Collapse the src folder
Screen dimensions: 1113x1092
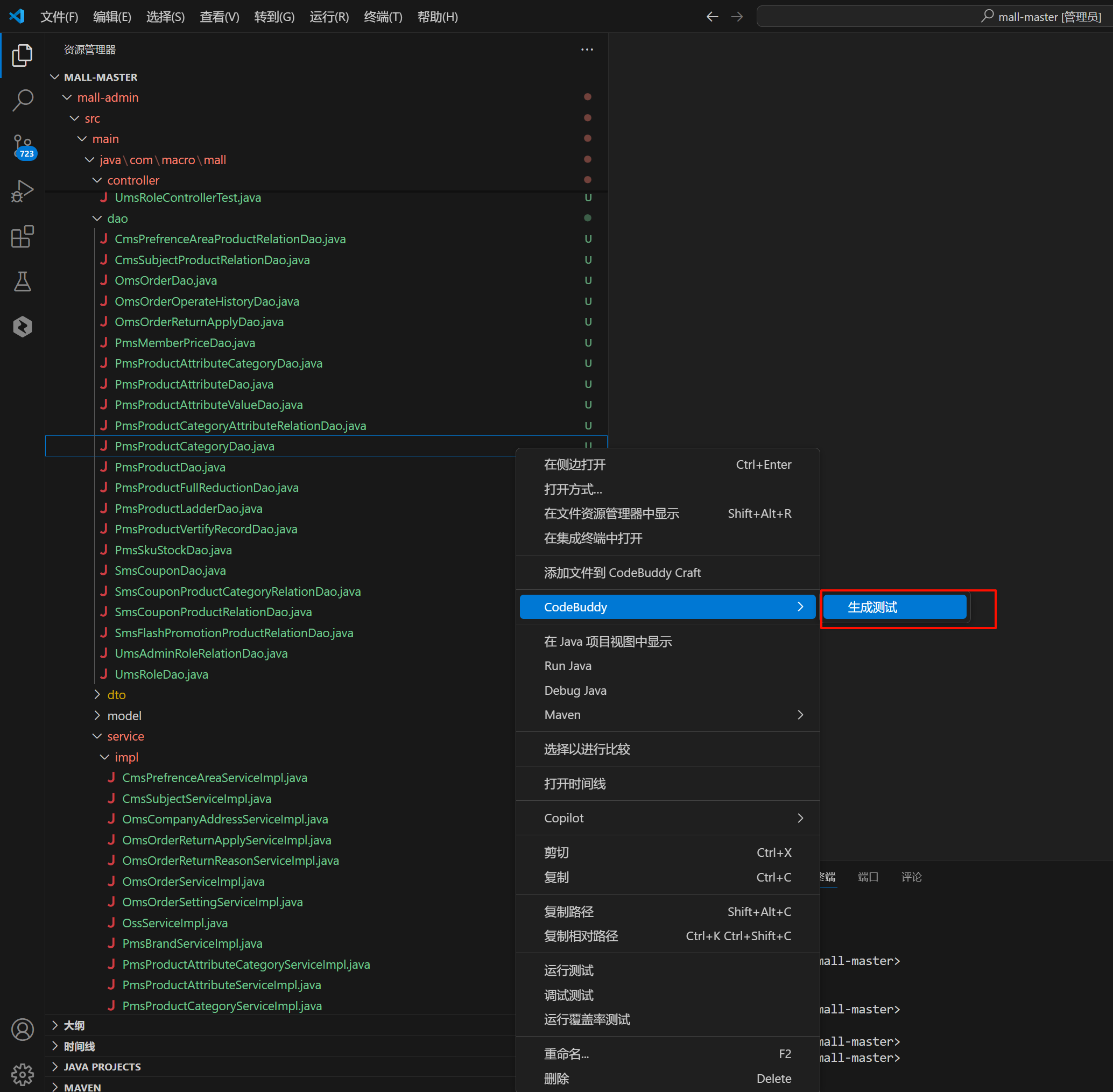(326, 118)
